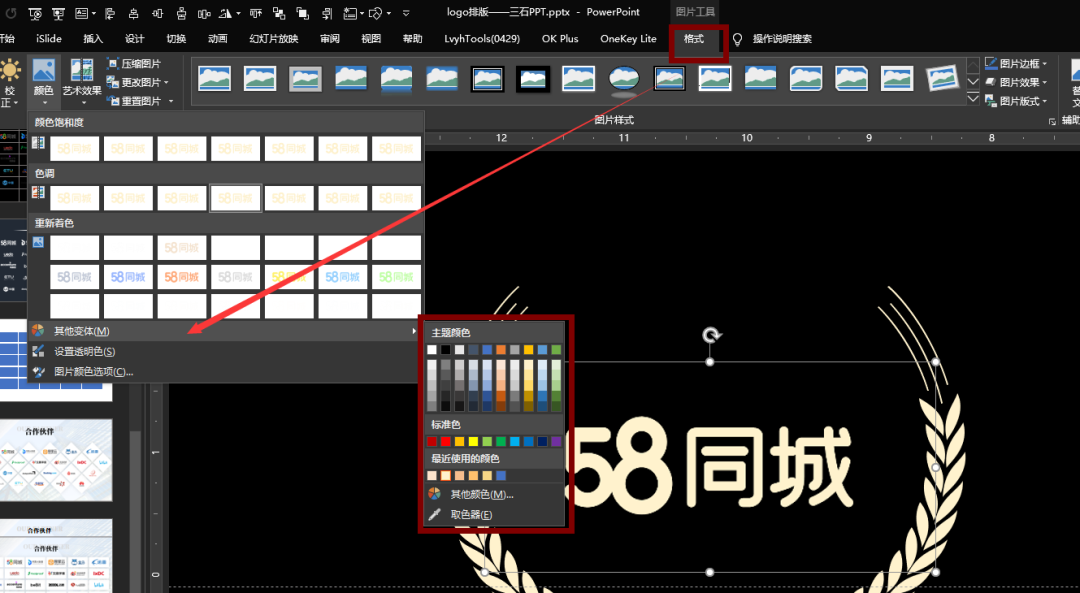Click the align-left icon in the quick access toolbar

[110, 12]
